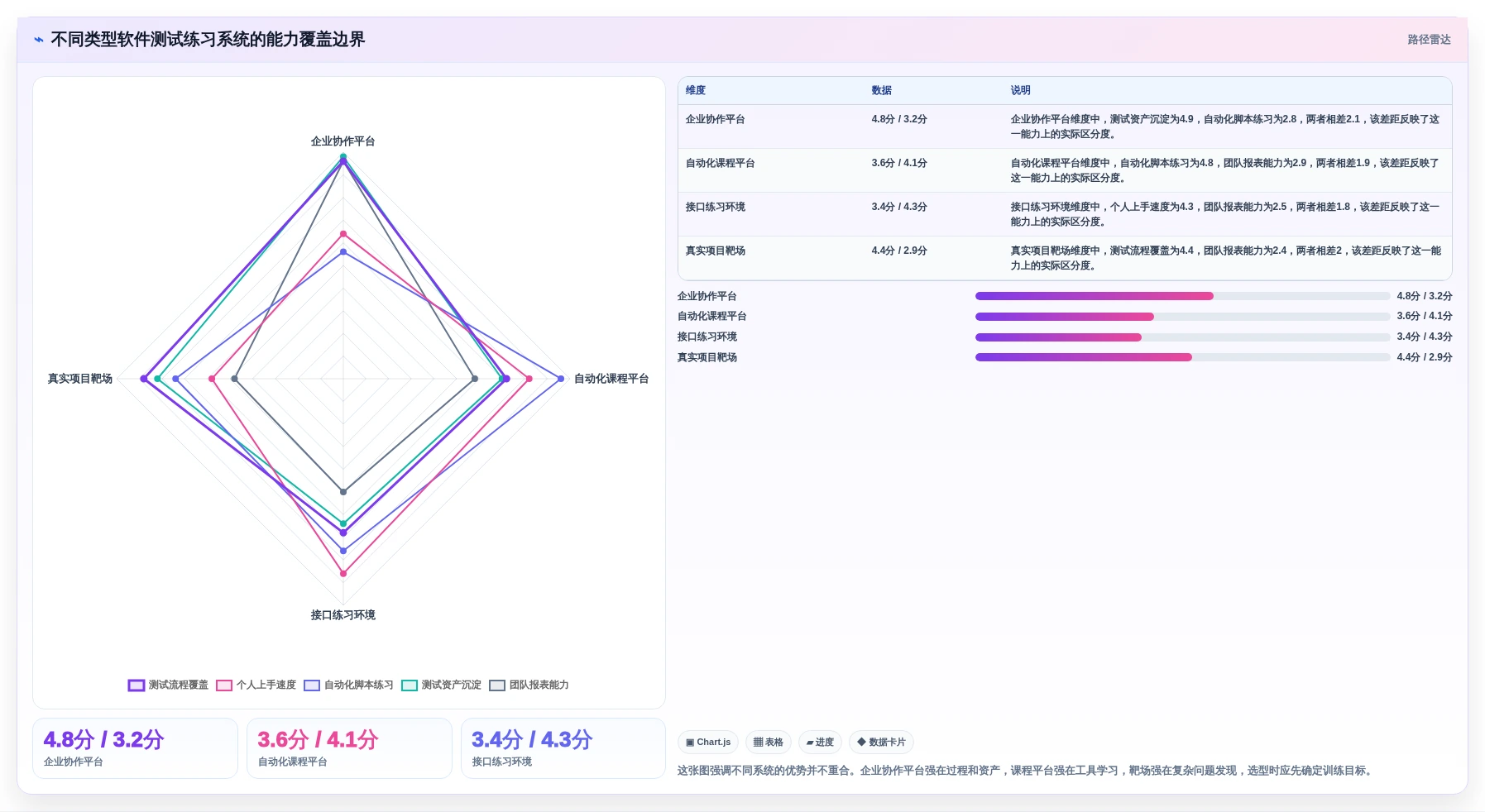Click the 路径雷达 label in header
The image size is (1485, 812).
[x=1429, y=40]
